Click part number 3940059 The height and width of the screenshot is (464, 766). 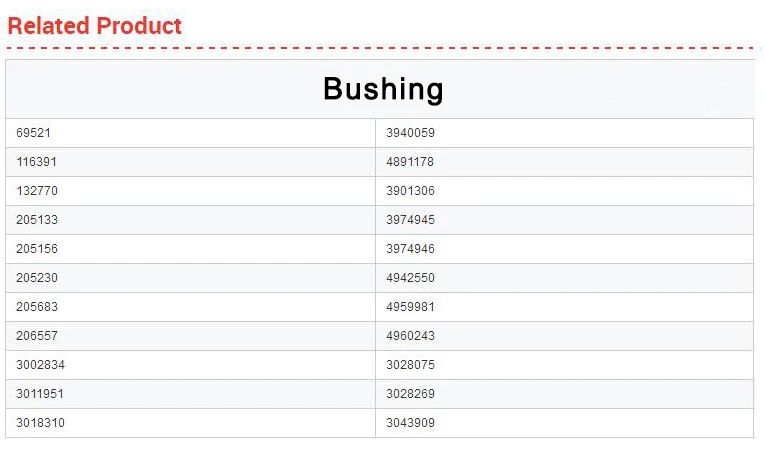(x=410, y=133)
